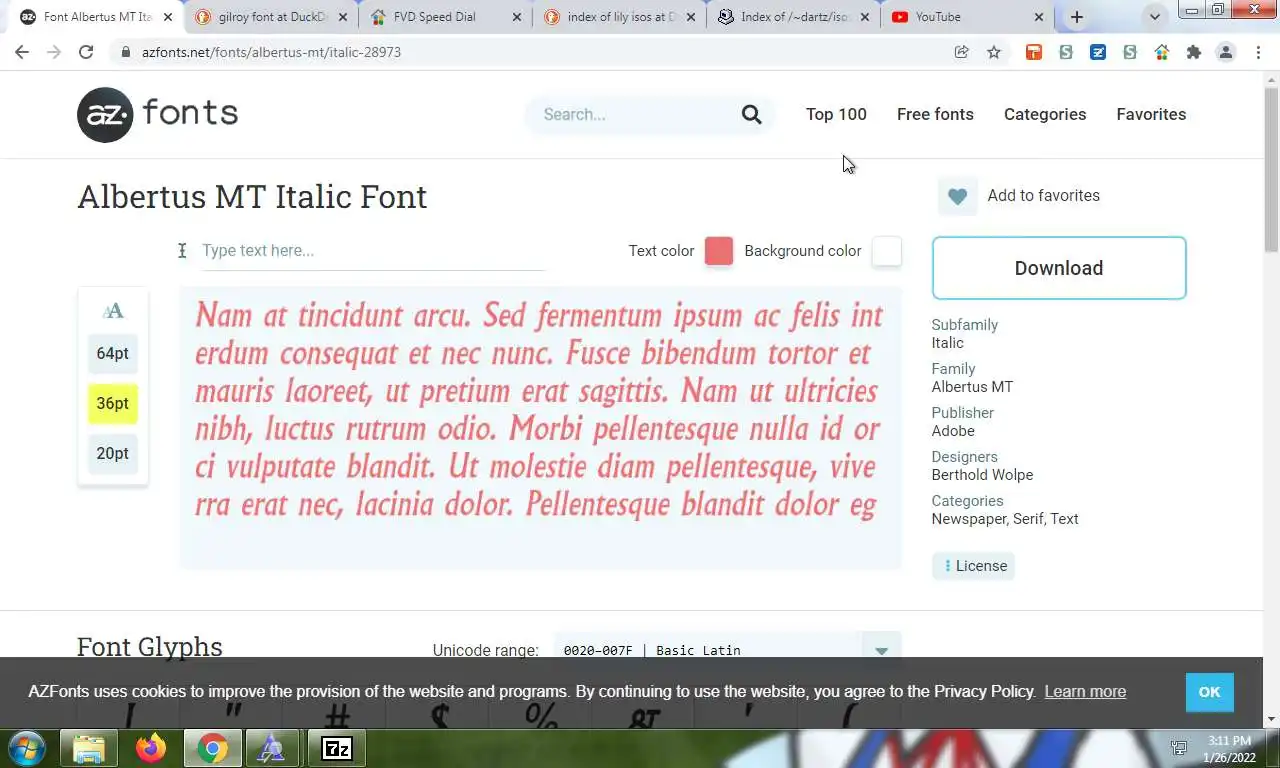Open the Extensions puzzle piece menu
The width and height of the screenshot is (1280, 768).
pyautogui.click(x=1194, y=52)
